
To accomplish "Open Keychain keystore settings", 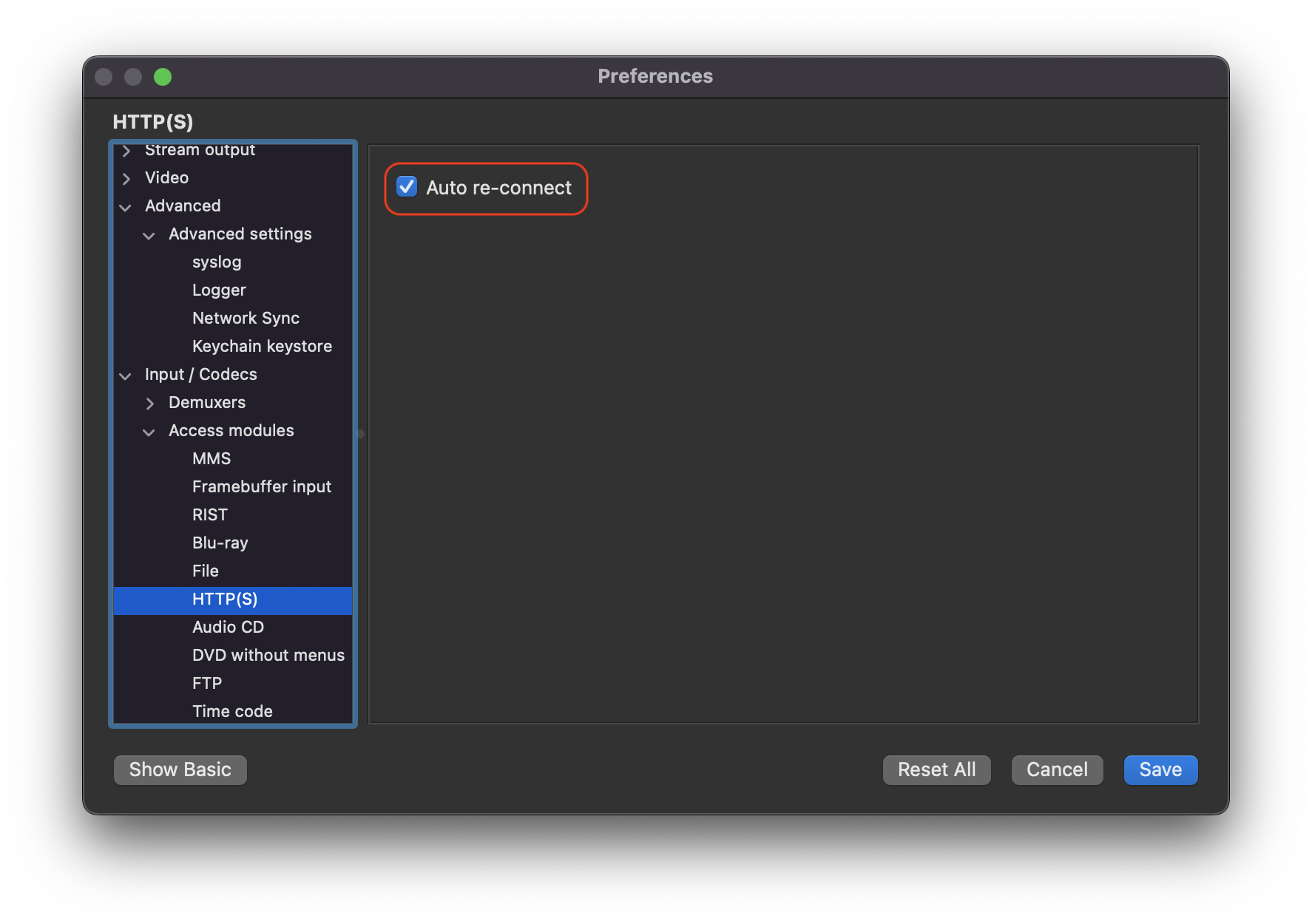I will point(262,347).
